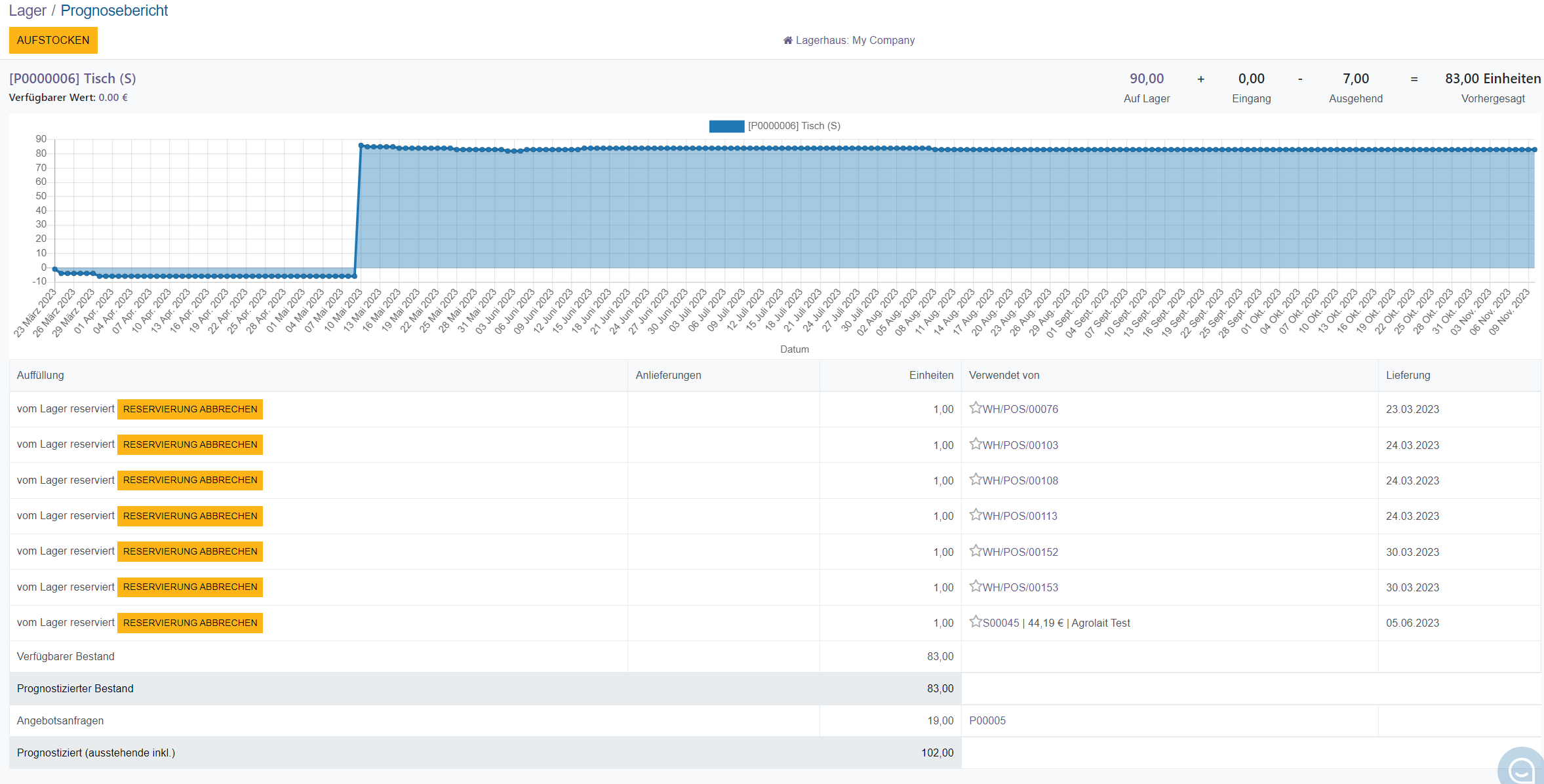The image size is (1544, 784).
Task: Toggle star next to WH/POS/00108
Action: coord(976,479)
